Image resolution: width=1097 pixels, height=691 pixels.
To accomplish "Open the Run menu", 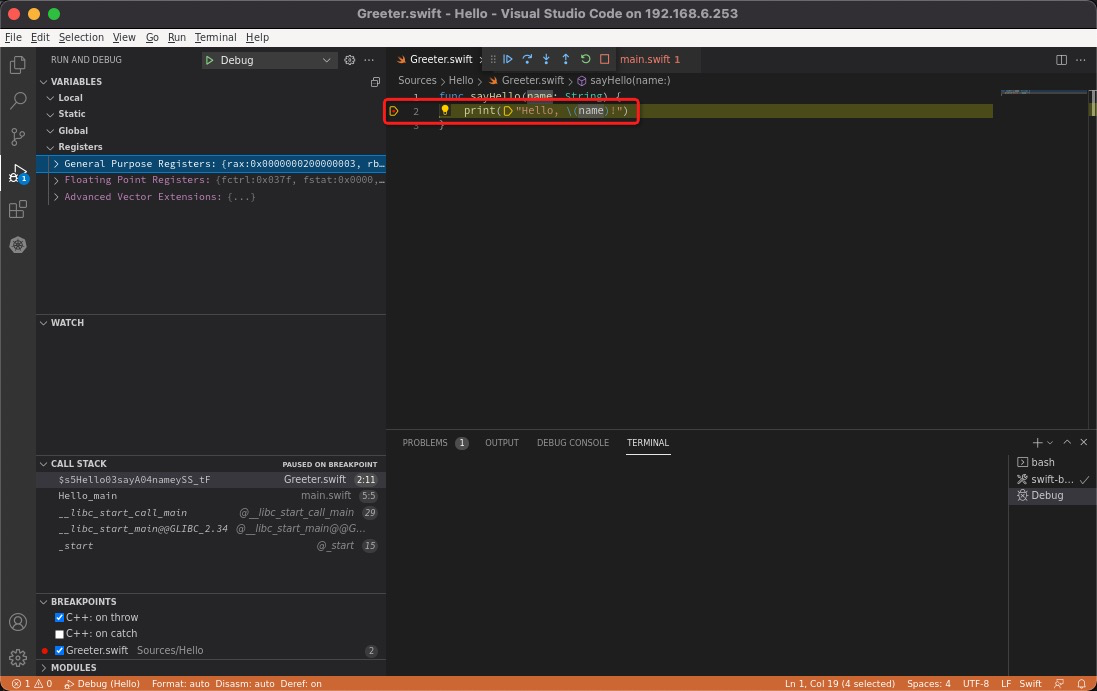I will pyautogui.click(x=177, y=37).
